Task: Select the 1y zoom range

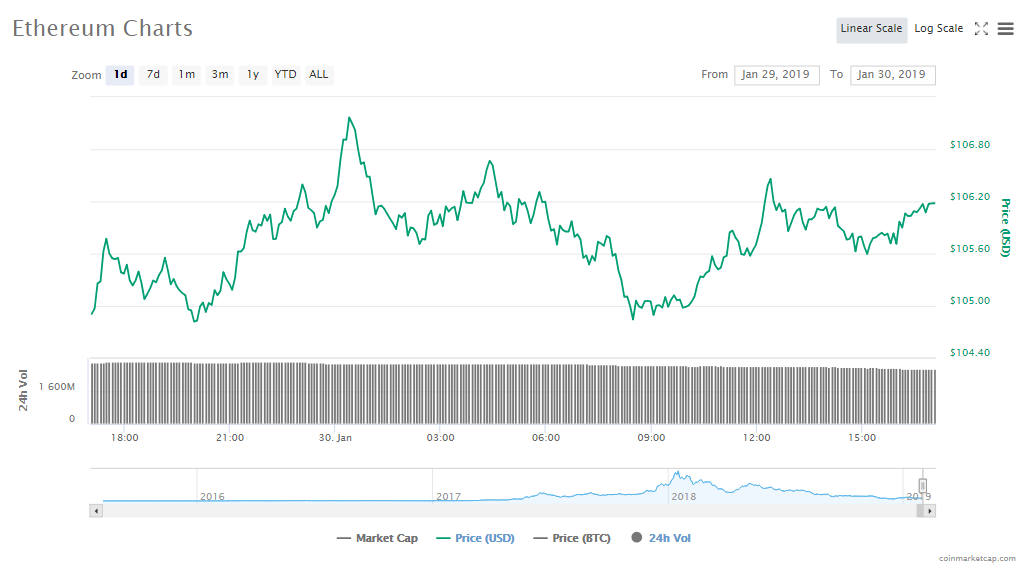Action: coord(253,75)
